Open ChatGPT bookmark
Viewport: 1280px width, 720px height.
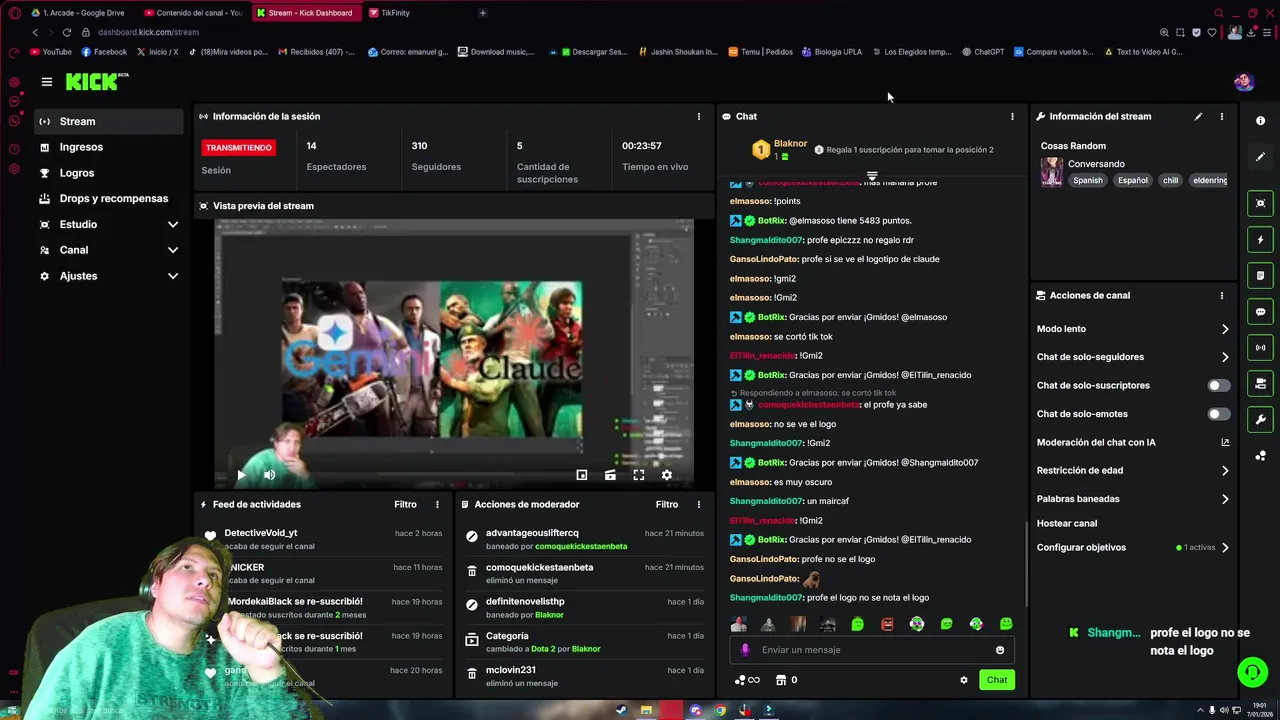point(983,52)
